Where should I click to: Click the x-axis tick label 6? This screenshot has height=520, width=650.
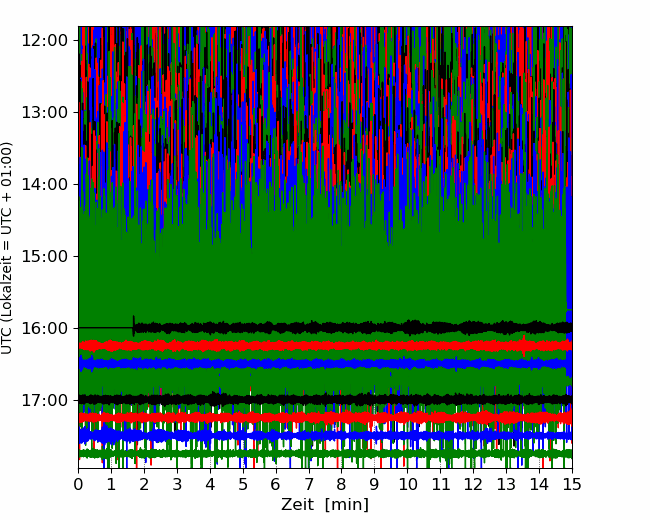(276, 484)
